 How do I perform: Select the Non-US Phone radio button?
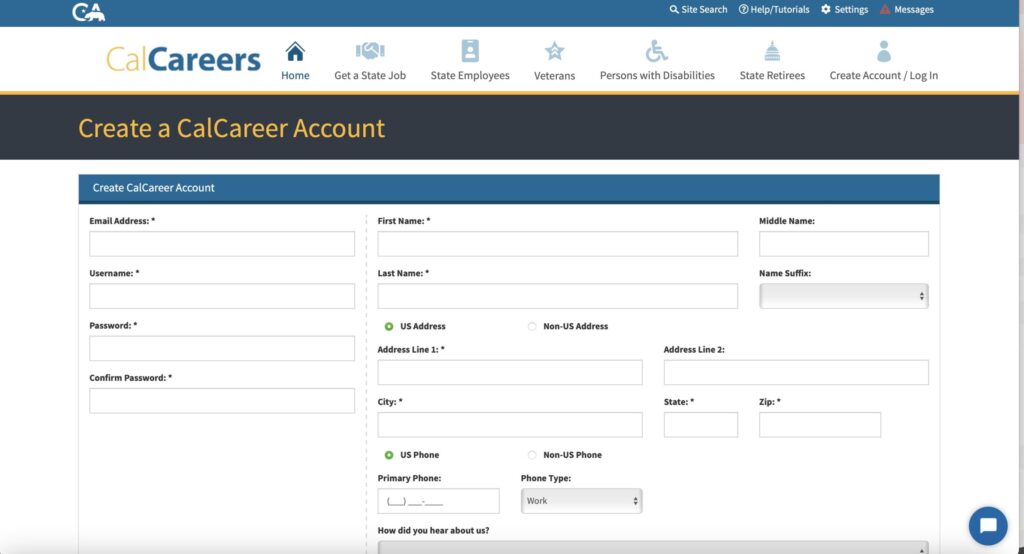[x=532, y=455]
